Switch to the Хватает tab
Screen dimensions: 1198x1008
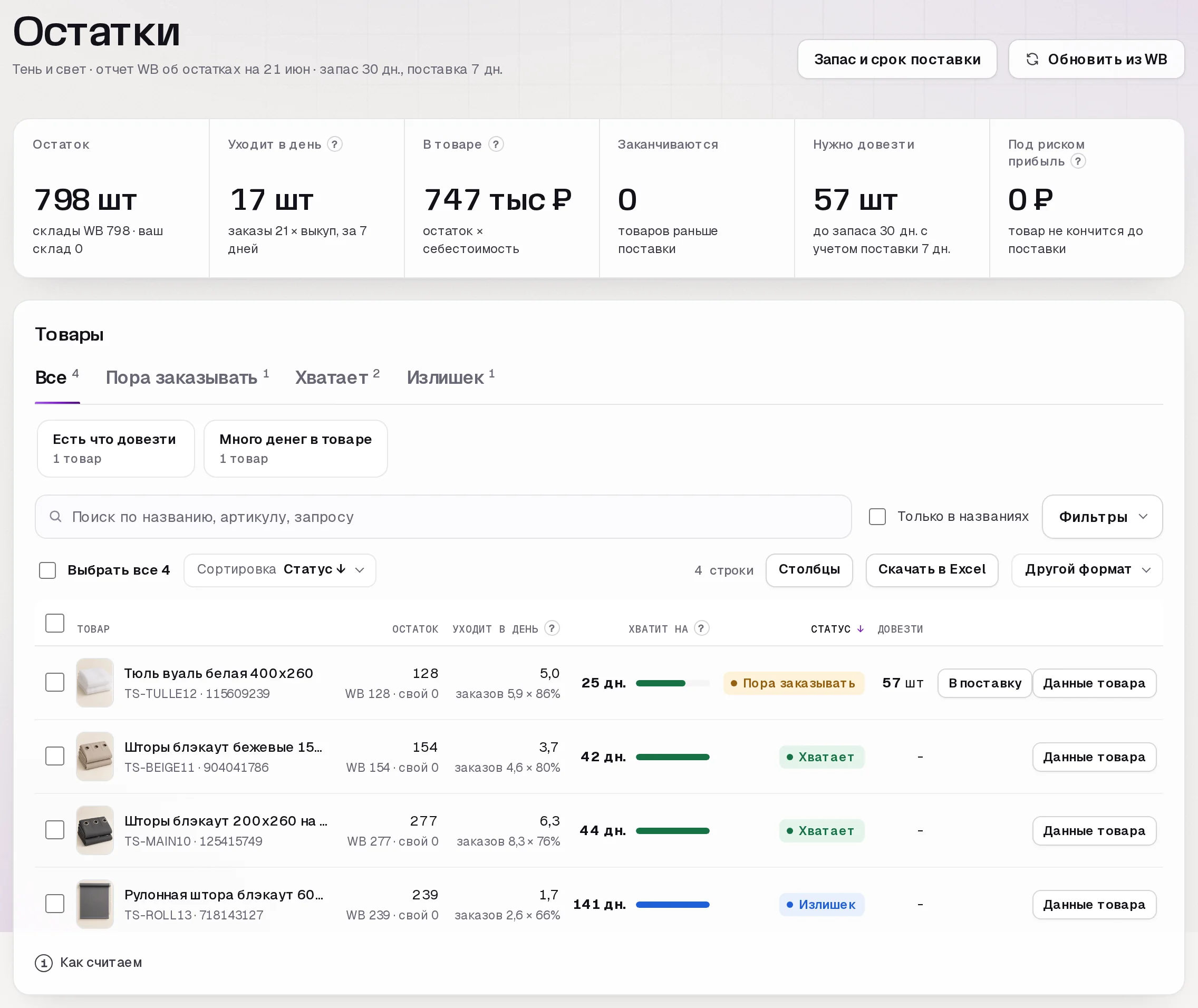click(x=337, y=377)
